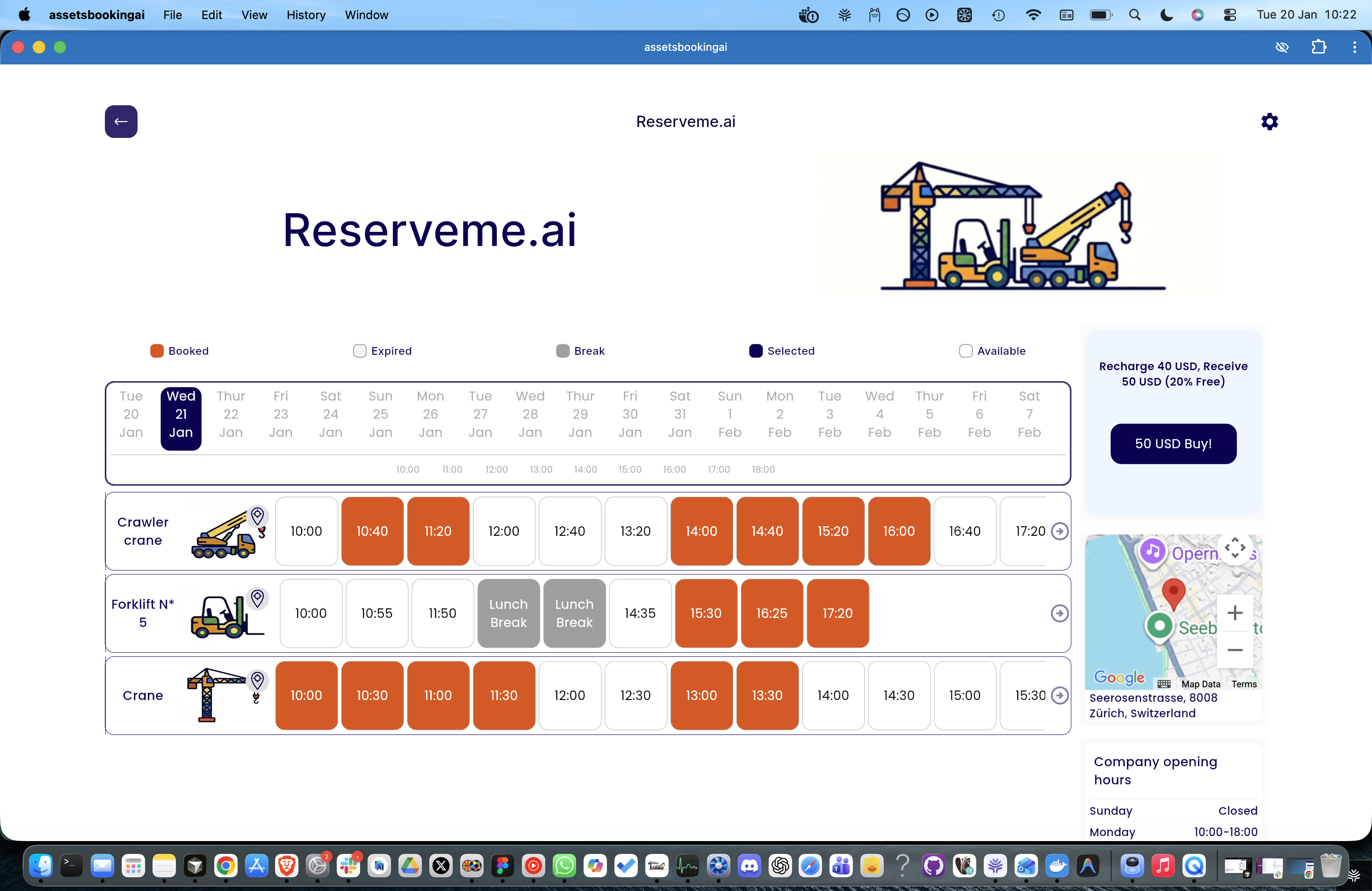Viewport: 1372px width, 891px height.
Task: Toggle map fullscreen view icon
Action: pyautogui.click(x=1234, y=548)
